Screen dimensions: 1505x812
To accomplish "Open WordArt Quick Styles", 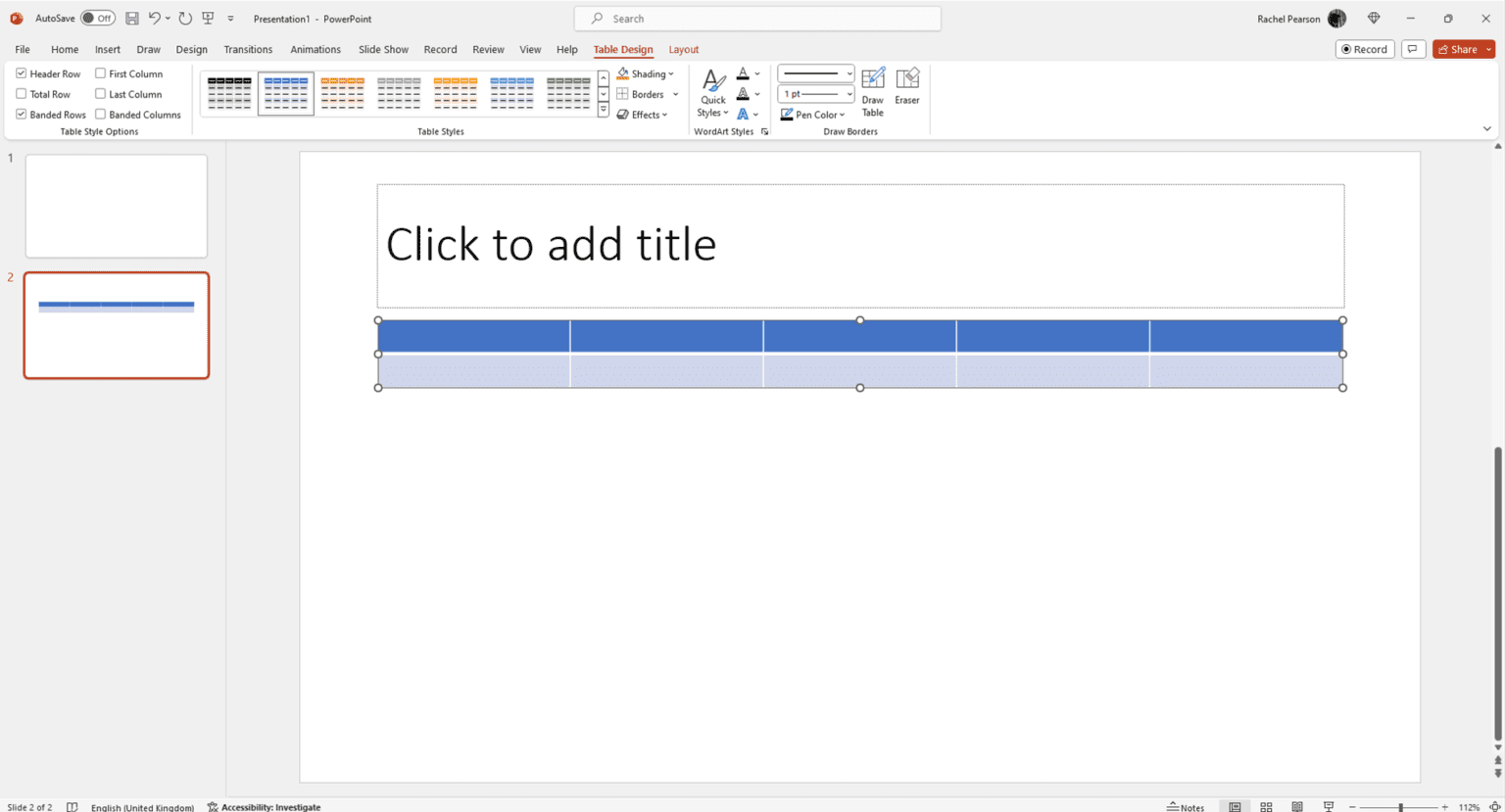I will coord(712,94).
